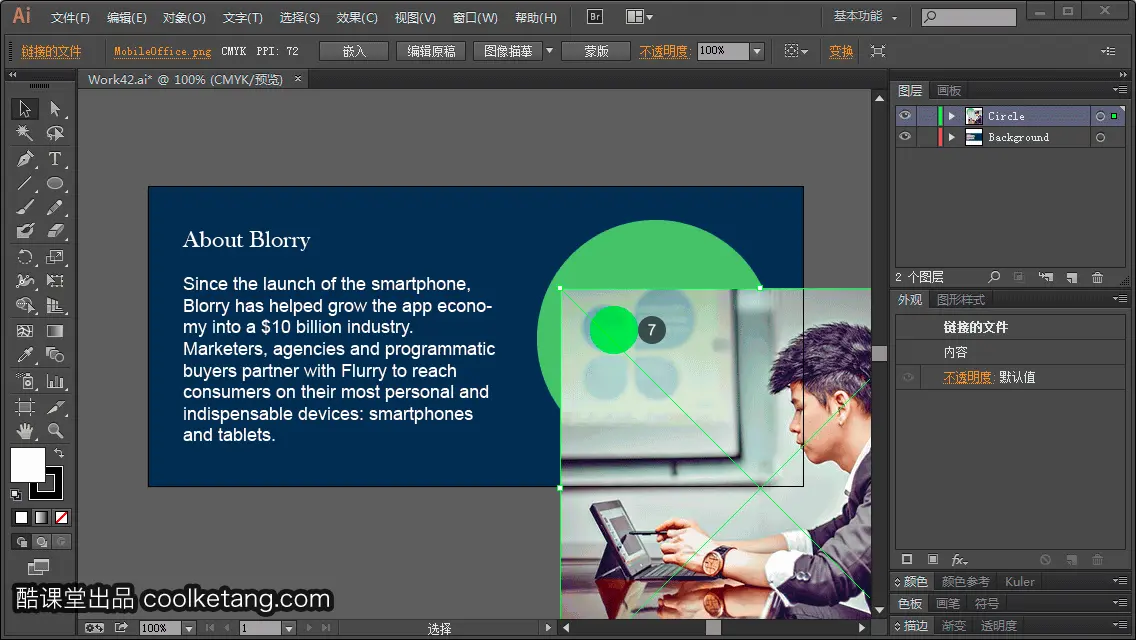Image resolution: width=1136 pixels, height=640 pixels.
Task: Select the Zoom tool
Action: [55, 431]
